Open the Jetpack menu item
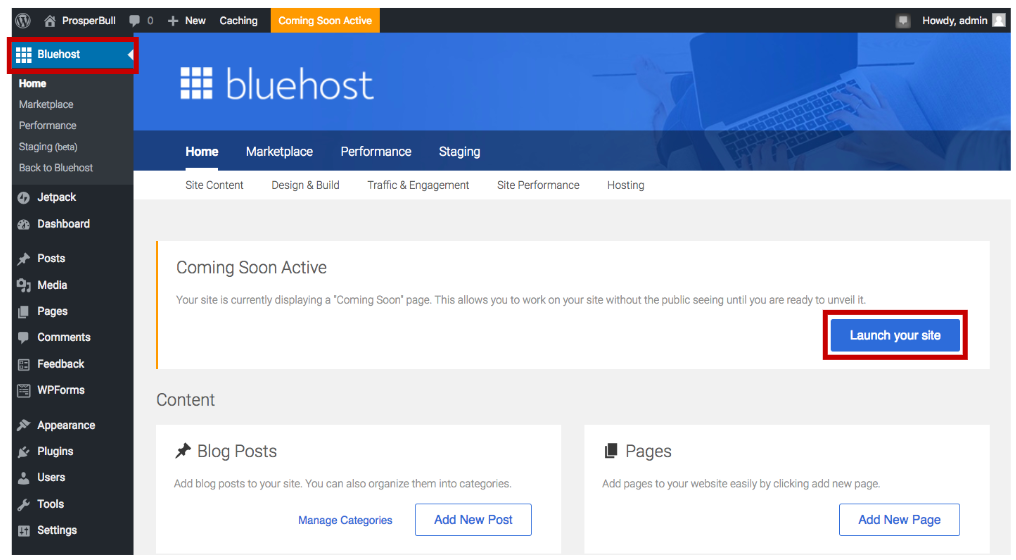Viewport: 1016px width, 560px height. click(x=56, y=197)
